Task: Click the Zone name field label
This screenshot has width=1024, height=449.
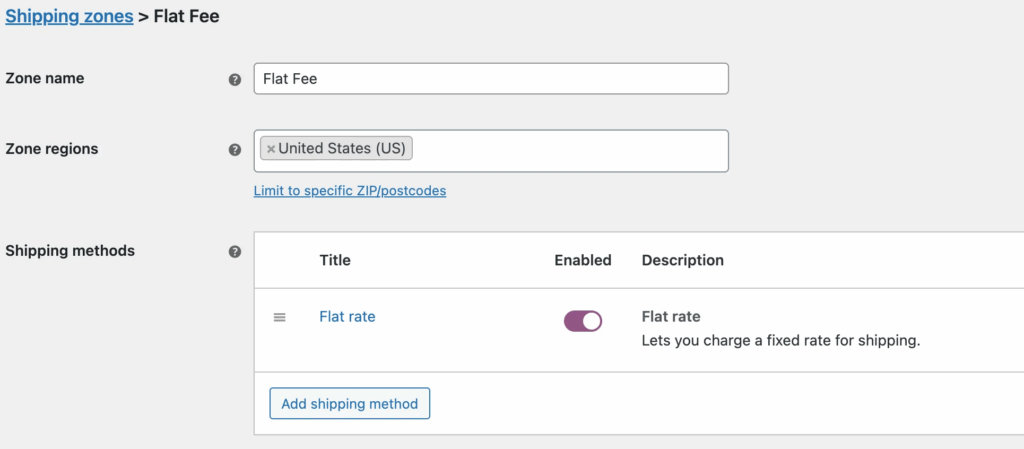Action: tap(45, 78)
